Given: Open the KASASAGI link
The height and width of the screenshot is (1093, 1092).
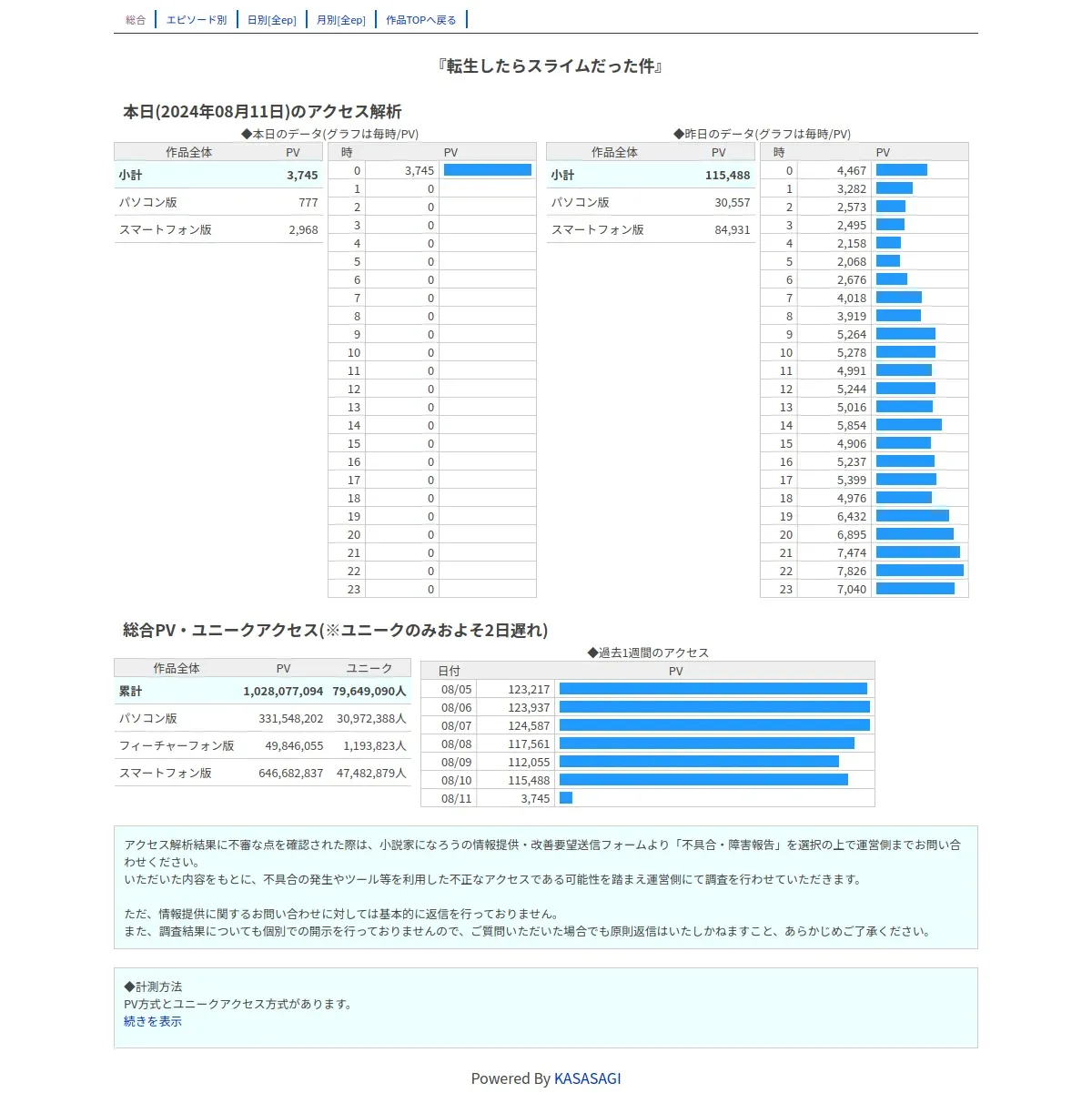Looking at the screenshot, I should tap(588, 1078).
